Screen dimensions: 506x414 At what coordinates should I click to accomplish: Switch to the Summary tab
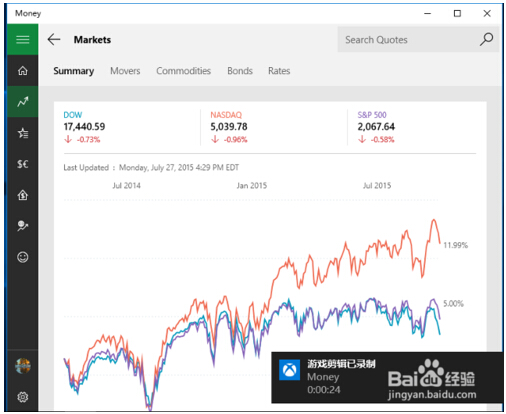tap(74, 71)
